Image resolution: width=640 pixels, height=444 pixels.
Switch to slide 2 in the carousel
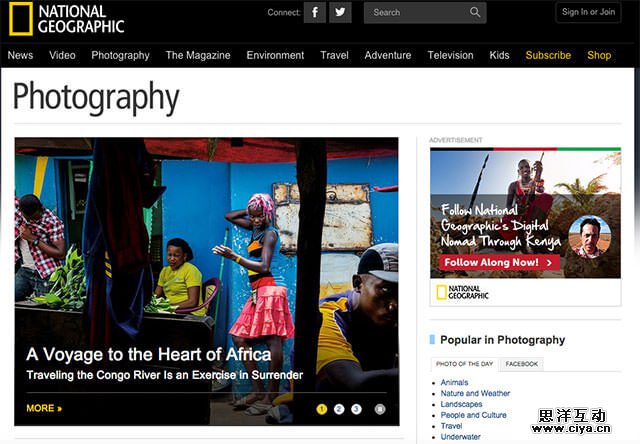[x=339, y=409]
